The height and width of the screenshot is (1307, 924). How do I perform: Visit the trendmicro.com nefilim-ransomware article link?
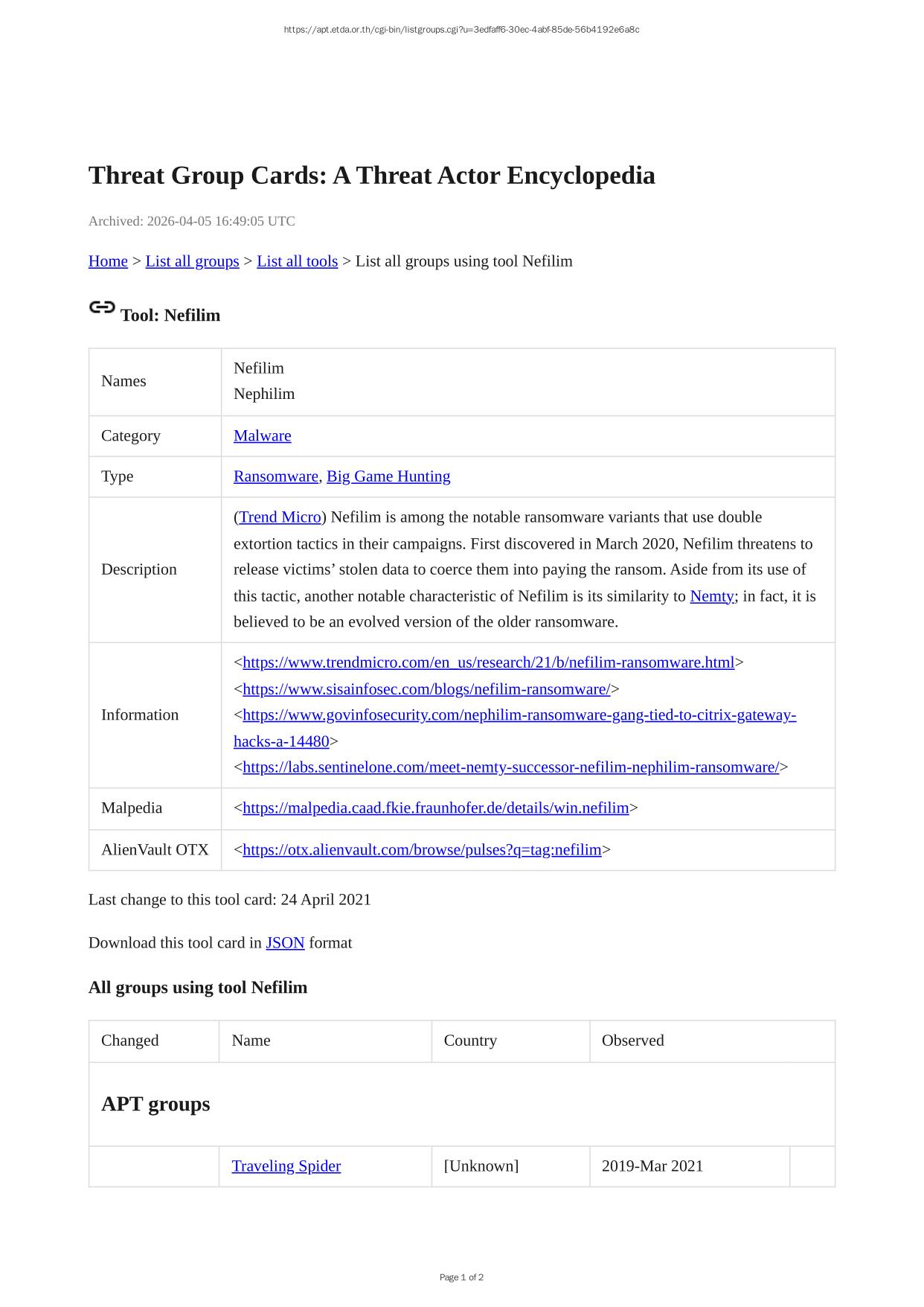coord(488,662)
